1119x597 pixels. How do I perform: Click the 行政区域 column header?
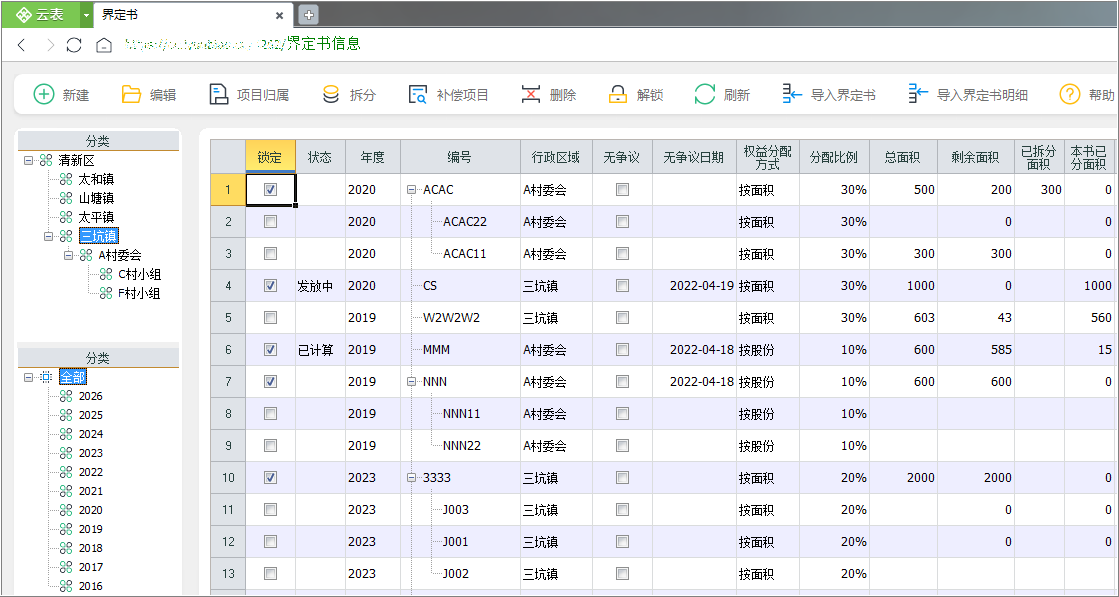(x=557, y=157)
